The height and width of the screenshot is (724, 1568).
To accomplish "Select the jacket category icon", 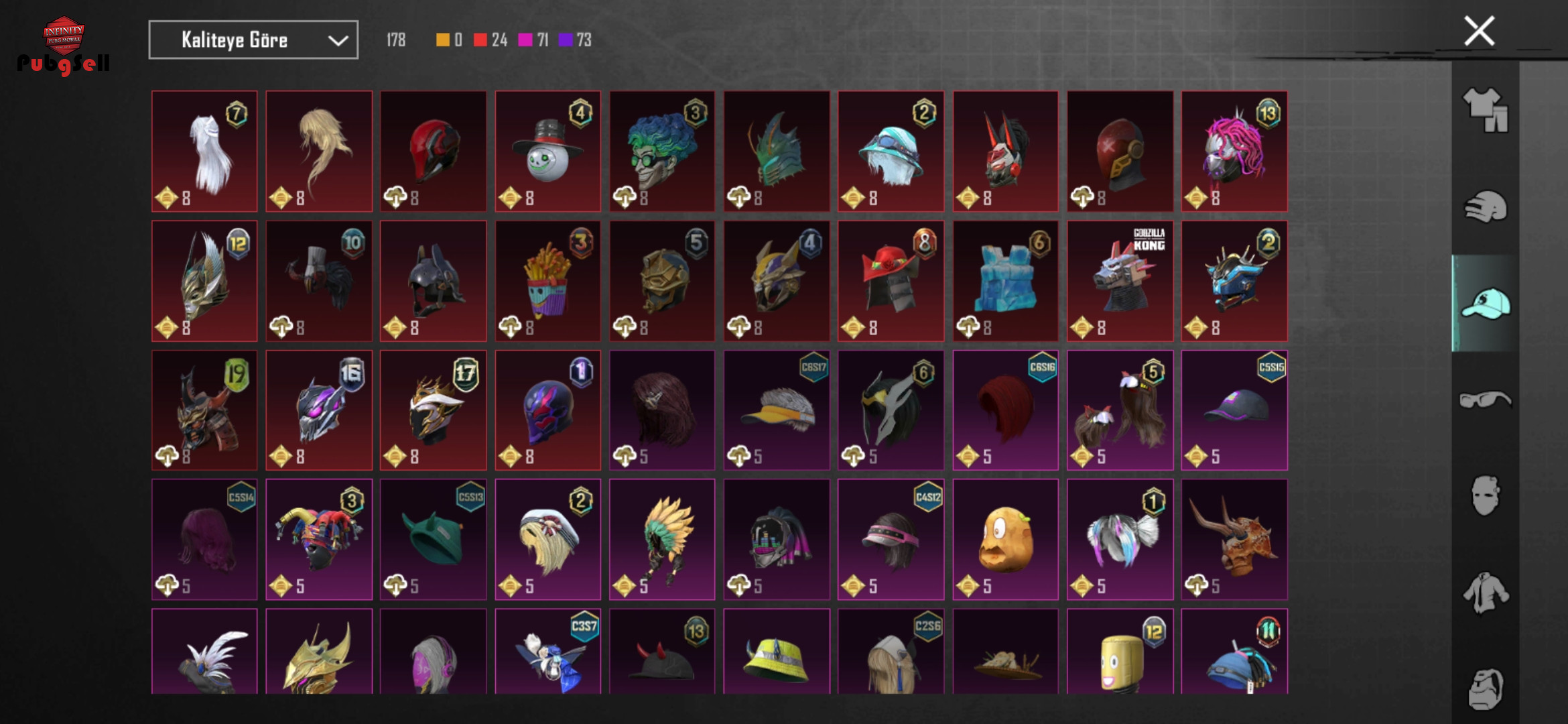I will [x=1485, y=593].
